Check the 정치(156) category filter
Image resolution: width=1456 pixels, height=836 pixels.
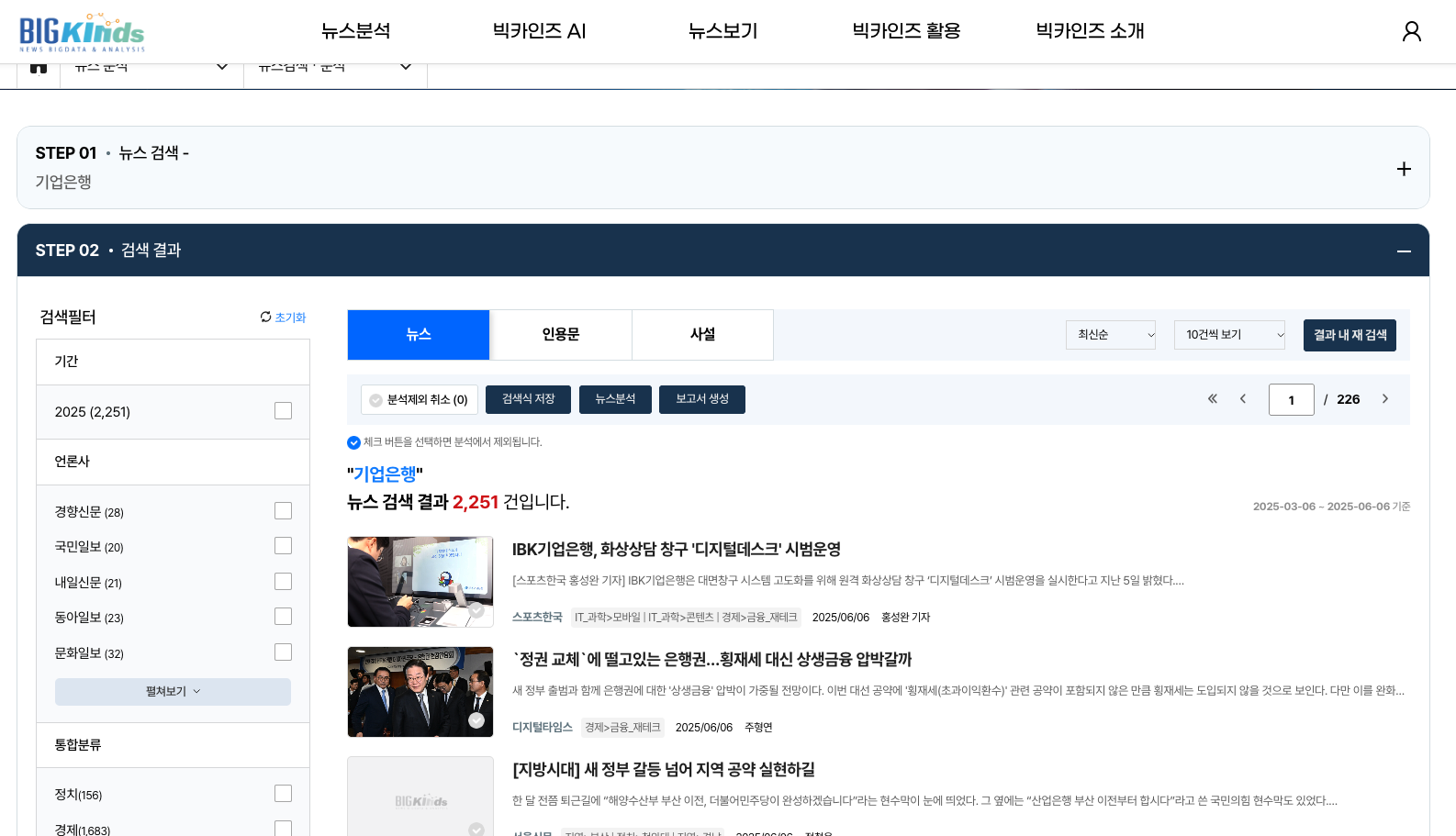[283, 794]
